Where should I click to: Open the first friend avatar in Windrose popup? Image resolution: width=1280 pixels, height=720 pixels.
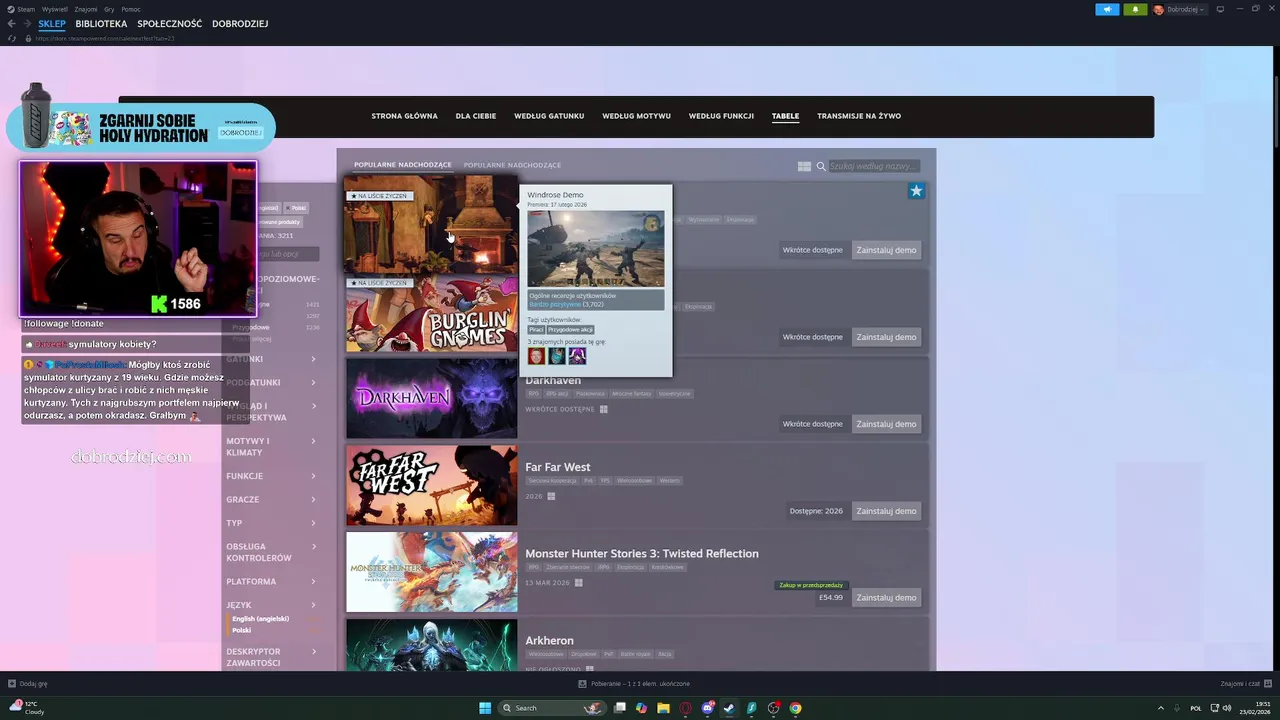pos(537,355)
